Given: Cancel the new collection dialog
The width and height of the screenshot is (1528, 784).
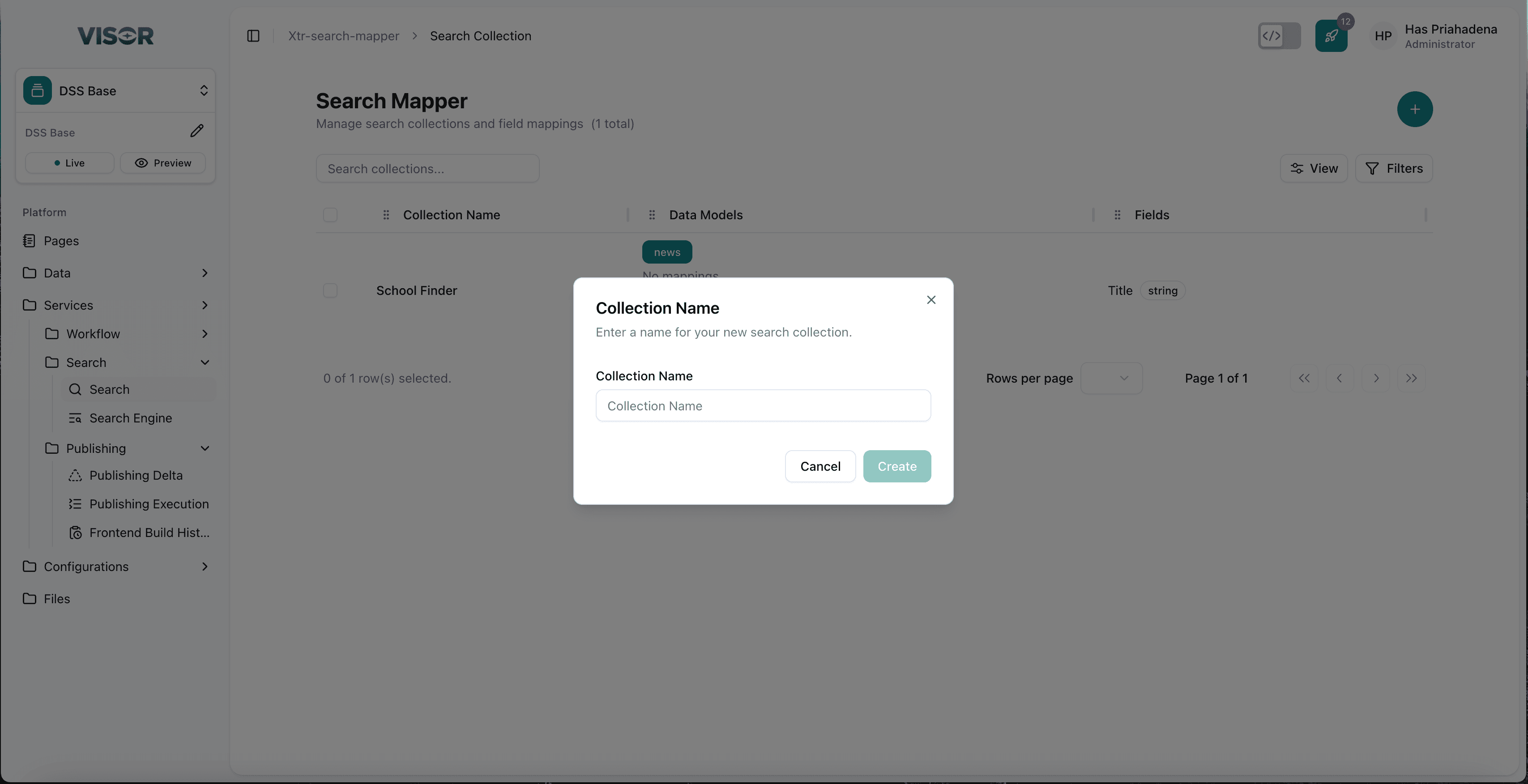Looking at the screenshot, I should click(x=820, y=466).
